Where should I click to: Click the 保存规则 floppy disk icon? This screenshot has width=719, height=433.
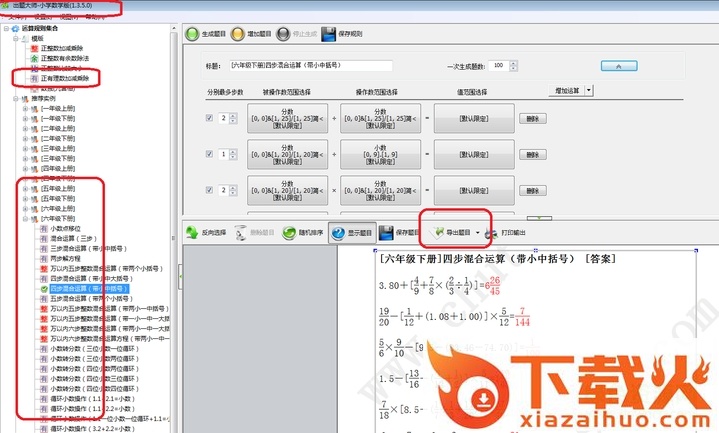click(328, 34)
